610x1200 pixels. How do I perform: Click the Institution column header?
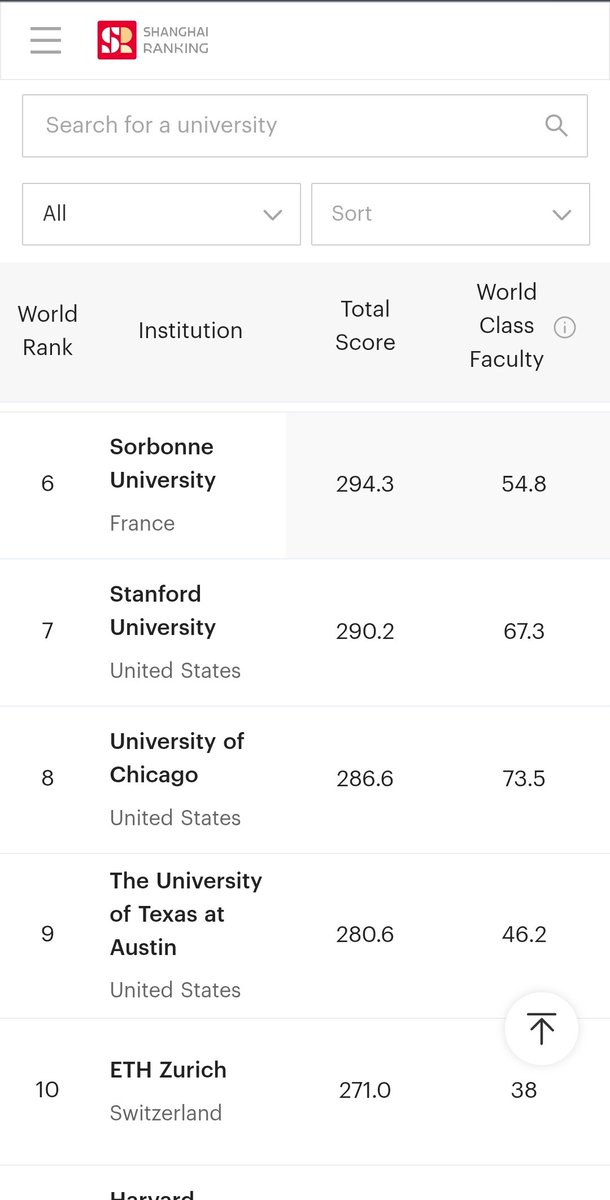click(x=190, y=330)
